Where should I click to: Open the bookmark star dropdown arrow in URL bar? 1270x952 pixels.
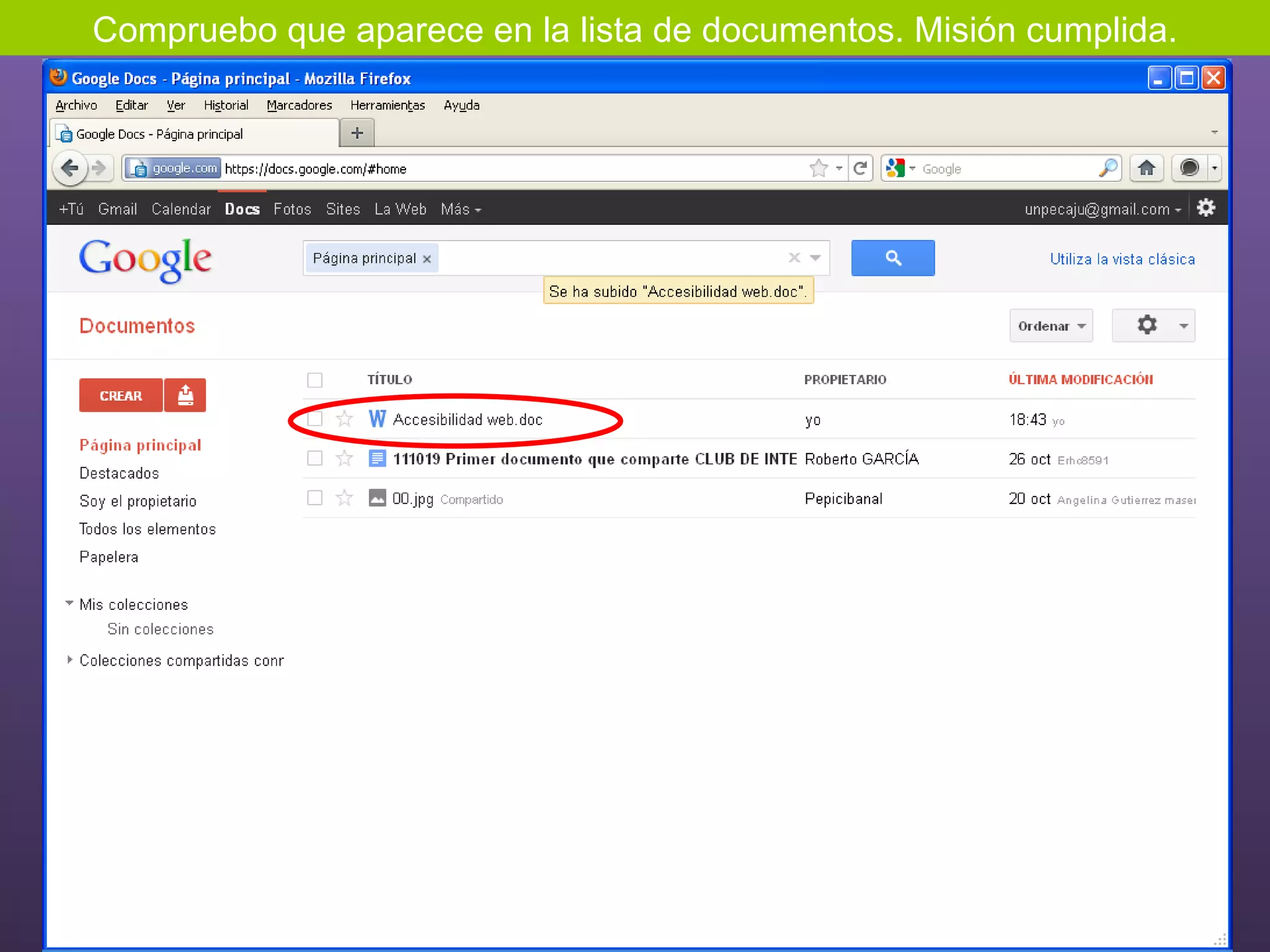[x=839, y=168]
